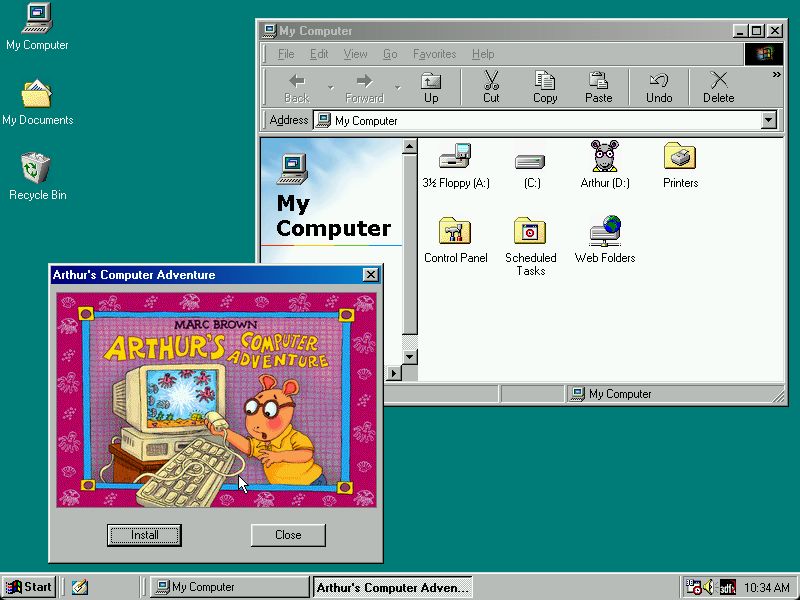Image resolution: width=800 pixels, height=600 pixels.
Task: Select the My Computer desktop icon
Action: click(37, 27)
